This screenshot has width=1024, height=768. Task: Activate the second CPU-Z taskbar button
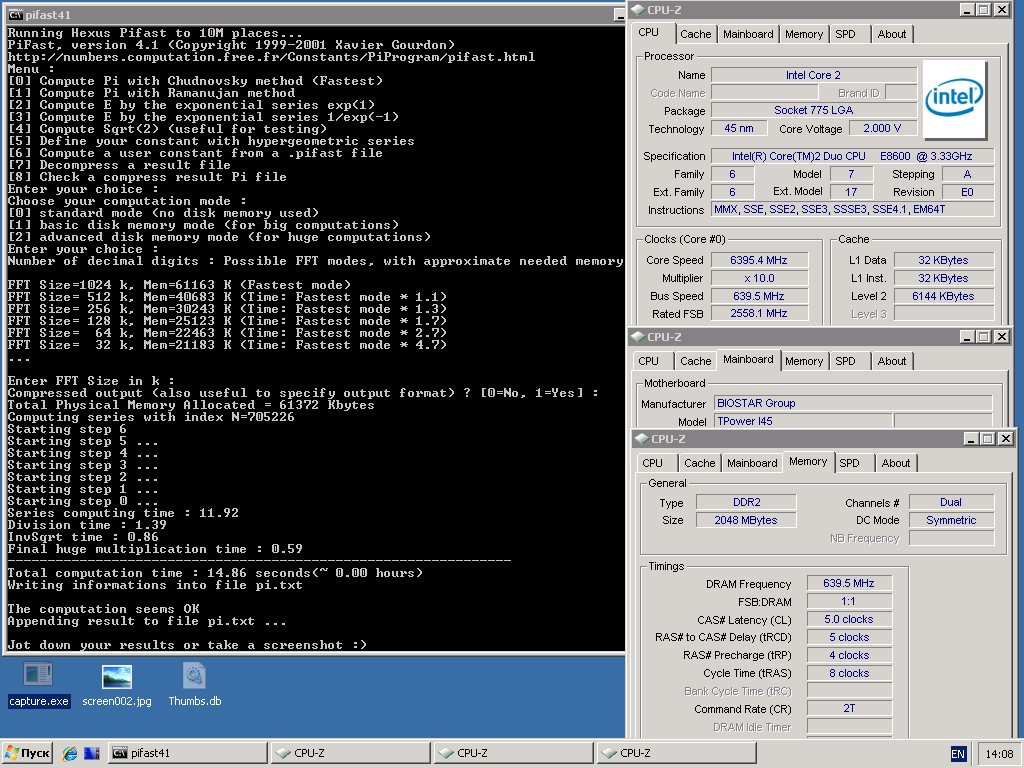(x=513, y=753)
